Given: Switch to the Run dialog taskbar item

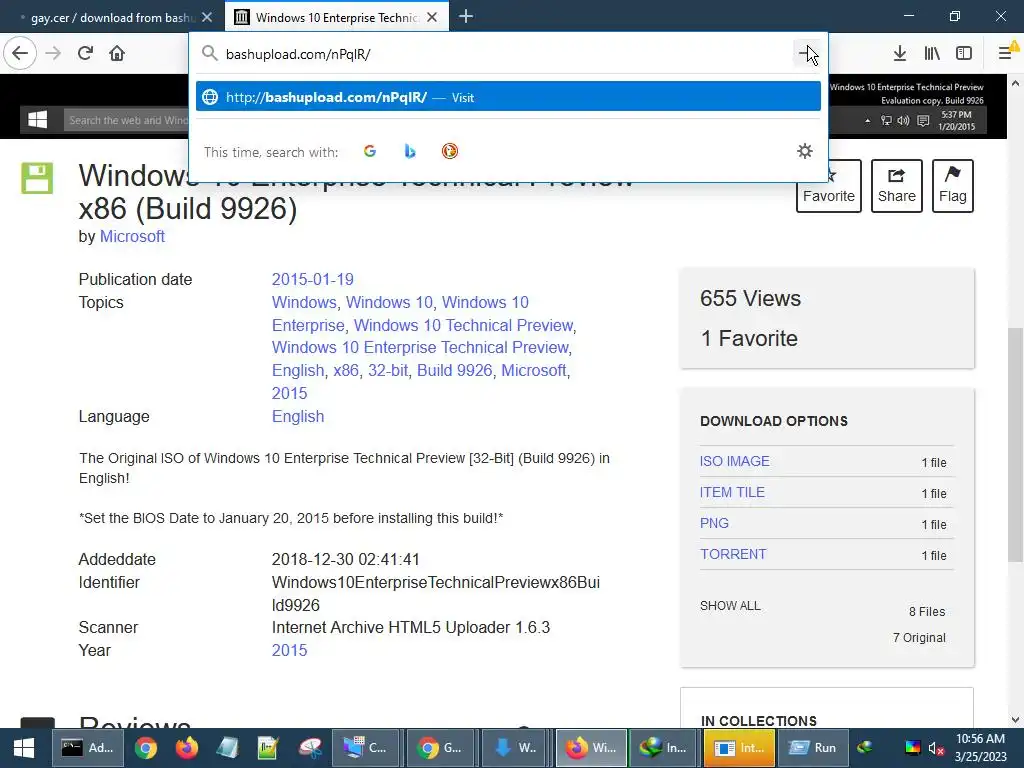Looking at the screenshot, I should [812, 748].
